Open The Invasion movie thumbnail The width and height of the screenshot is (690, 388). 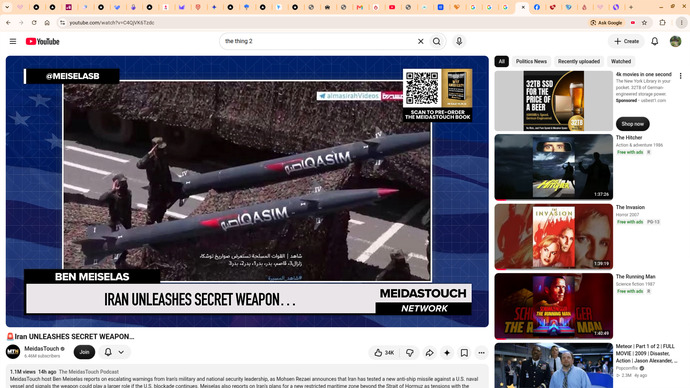[x=554, y=237]
